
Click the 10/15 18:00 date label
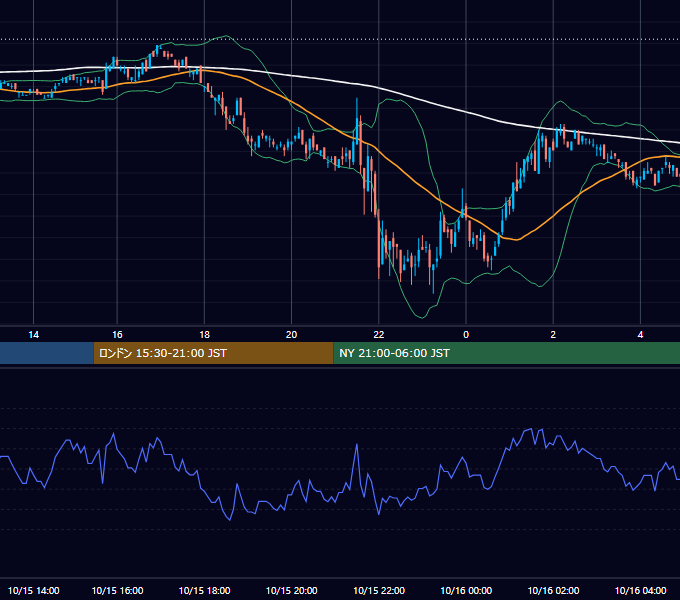tap(204, 590)
